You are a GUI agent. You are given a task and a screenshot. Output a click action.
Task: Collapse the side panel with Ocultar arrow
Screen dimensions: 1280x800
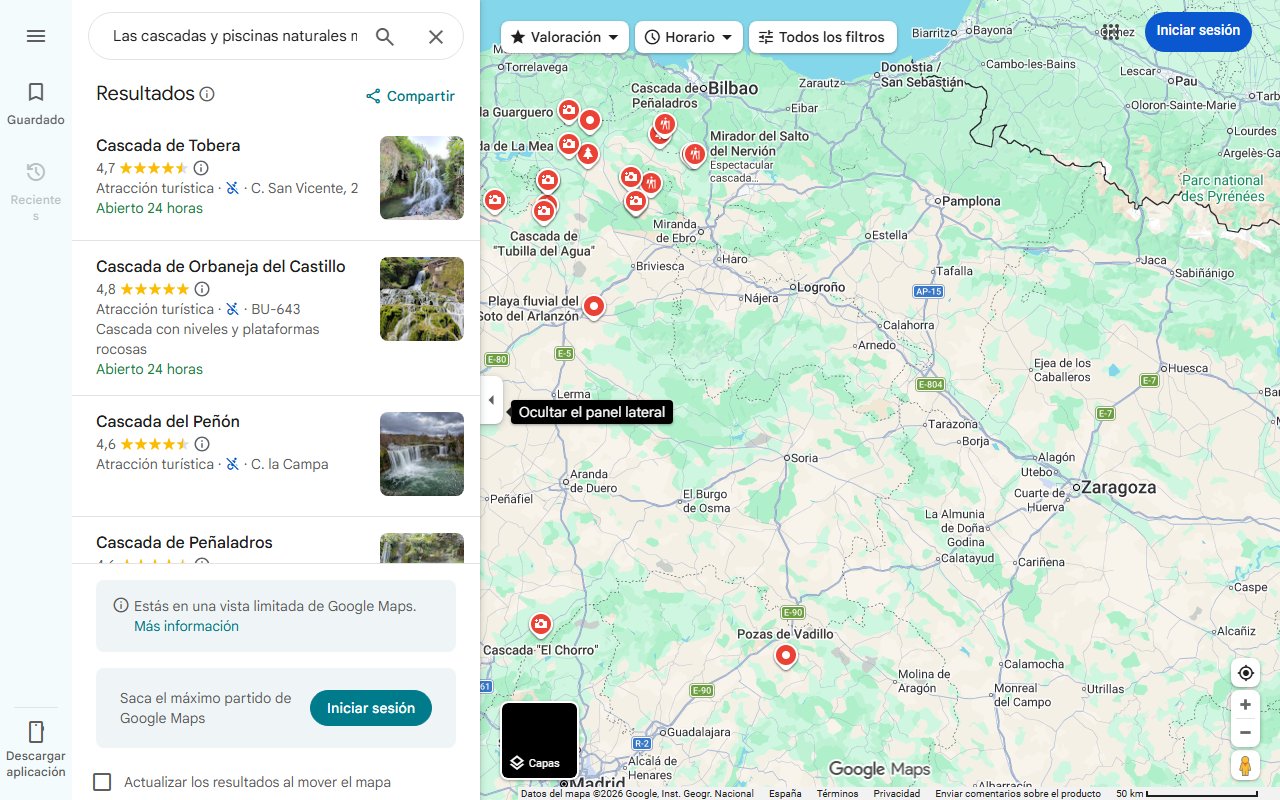click(491, 400)
